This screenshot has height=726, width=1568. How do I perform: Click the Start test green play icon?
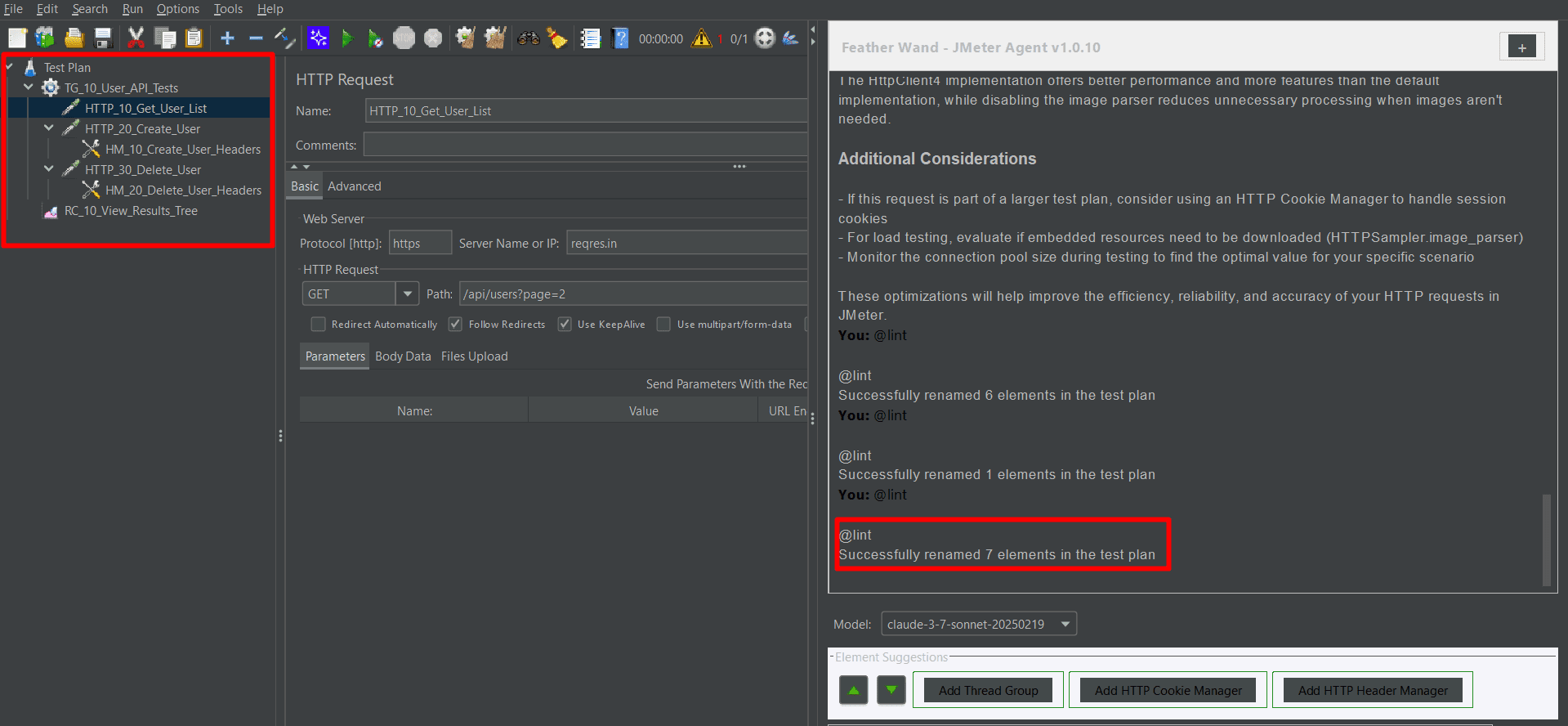pos(347,38)
